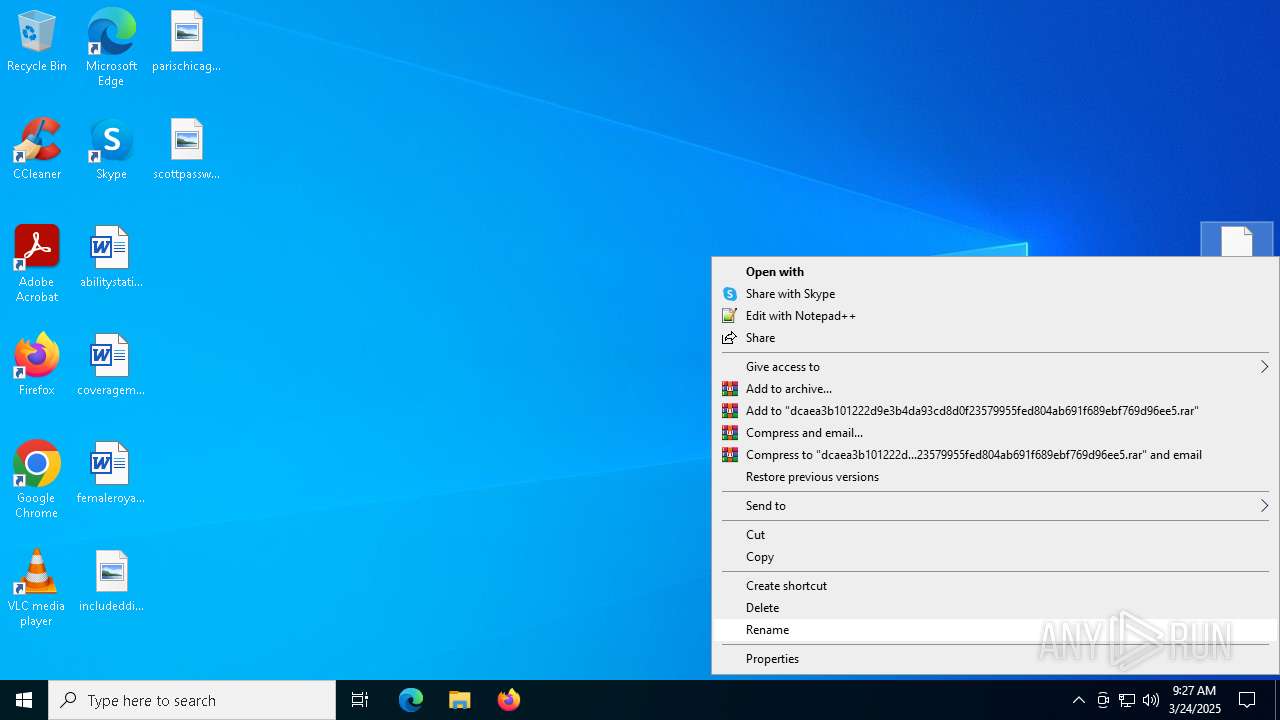Launch Firefox from the desktop shortcut
Screen dimensions: 1280x720
[37, 366]
